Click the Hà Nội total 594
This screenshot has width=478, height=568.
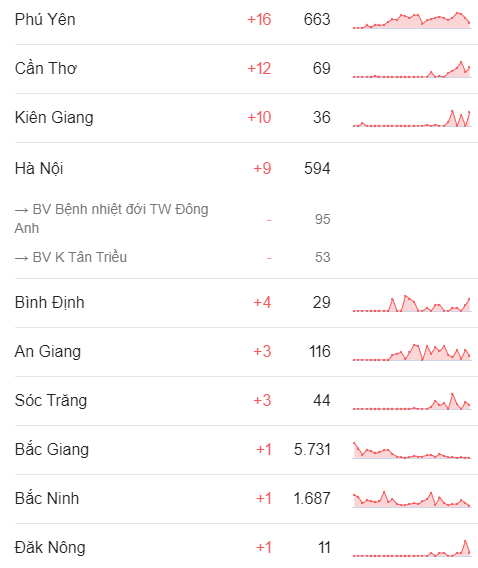[317, 168]
